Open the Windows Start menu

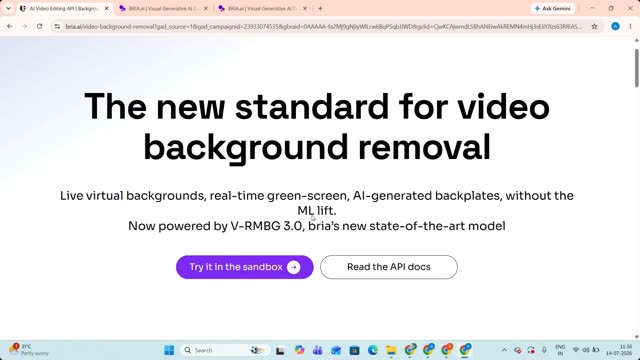coord(169,350)
